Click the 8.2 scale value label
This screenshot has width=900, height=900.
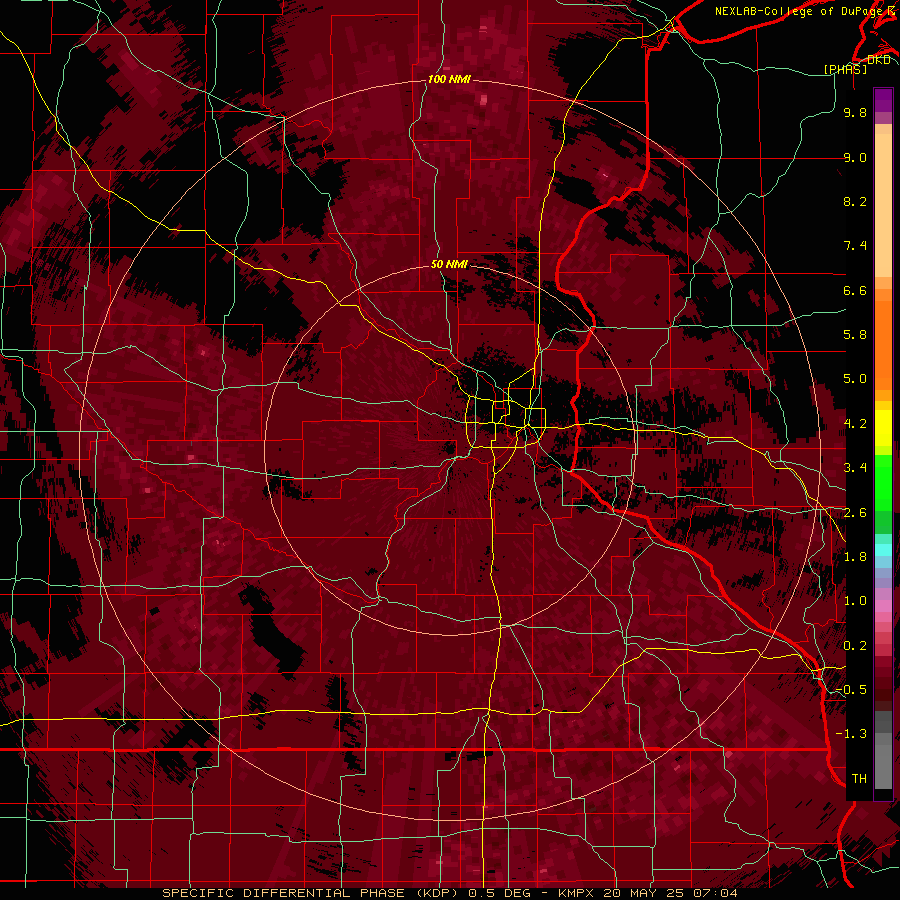(x=855, y=201)
